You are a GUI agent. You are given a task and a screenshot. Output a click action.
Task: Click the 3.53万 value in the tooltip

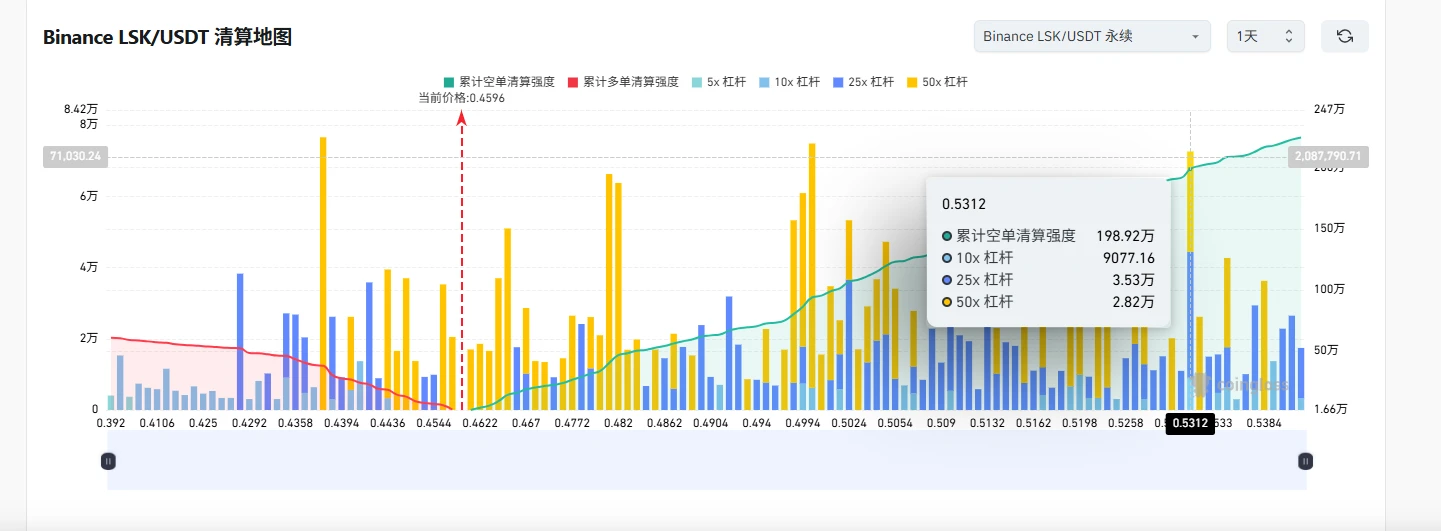pos(1132,280)
